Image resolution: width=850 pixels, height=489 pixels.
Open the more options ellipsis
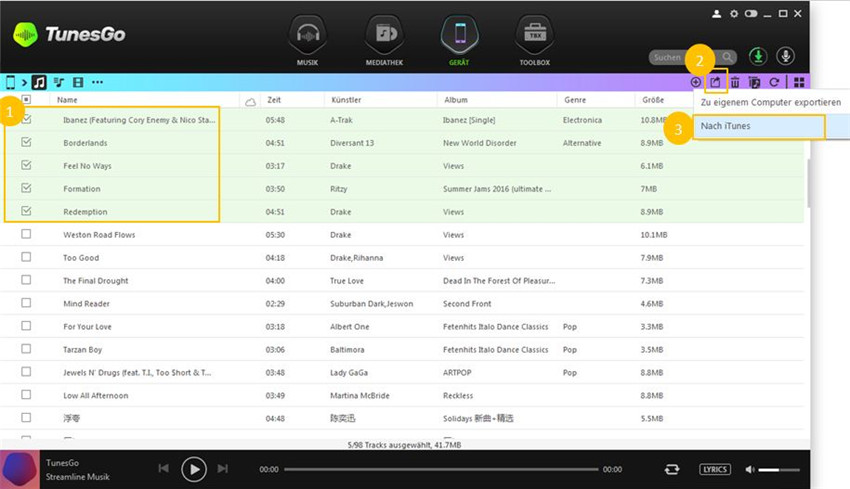tap(97, 82)
